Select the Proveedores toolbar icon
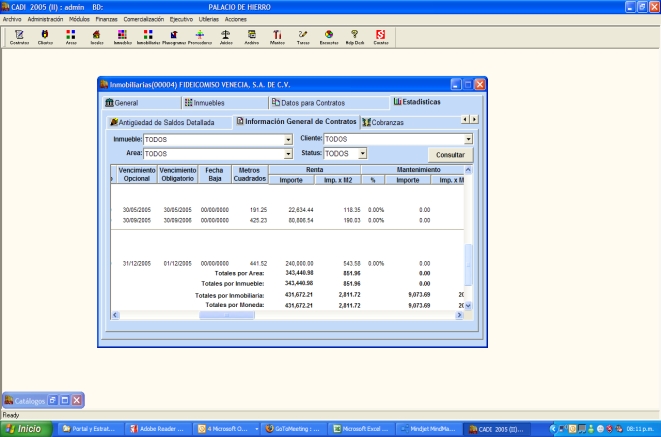 [199, 36]
